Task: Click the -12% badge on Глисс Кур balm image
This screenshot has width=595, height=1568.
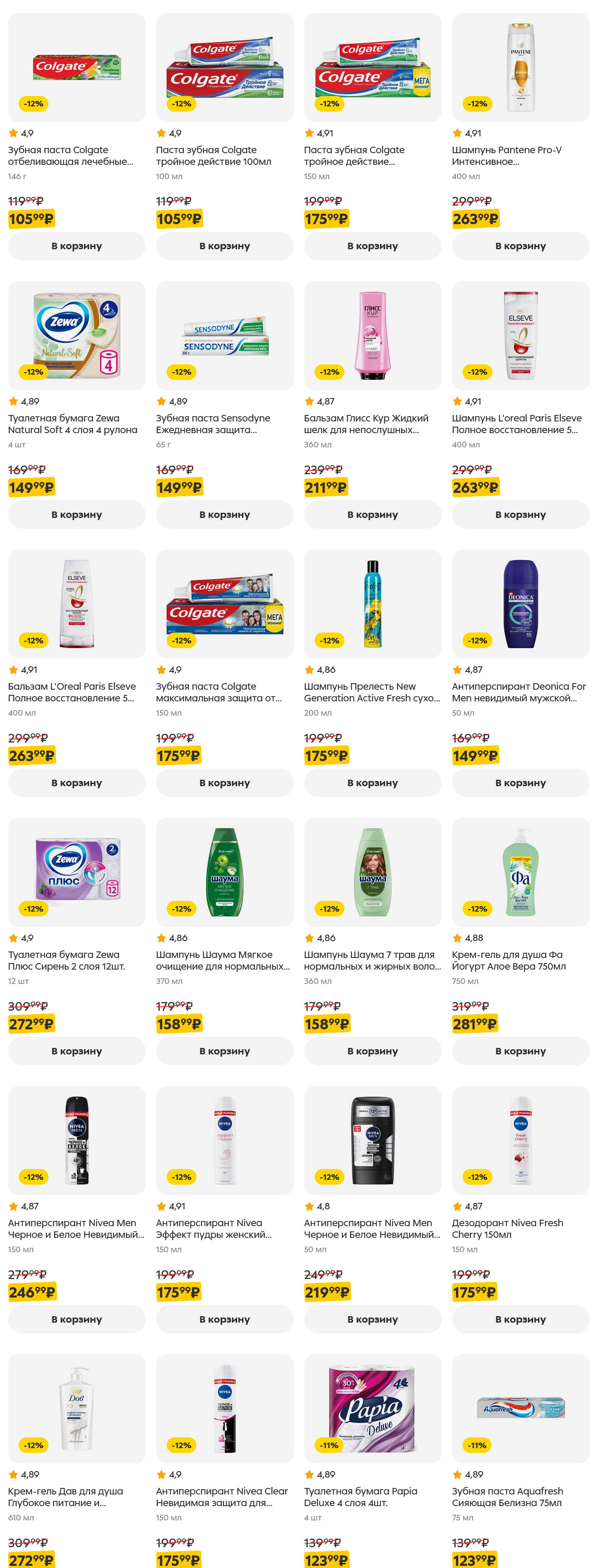Action: point(329,372)
